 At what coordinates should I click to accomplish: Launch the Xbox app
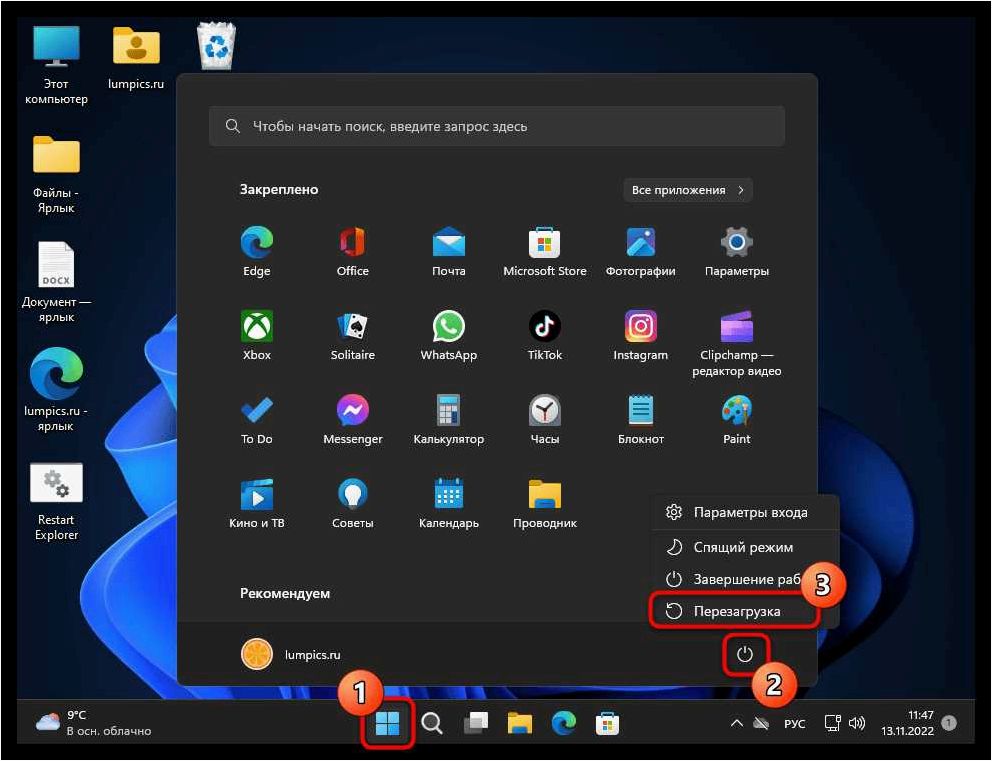[x=256, y=335]
